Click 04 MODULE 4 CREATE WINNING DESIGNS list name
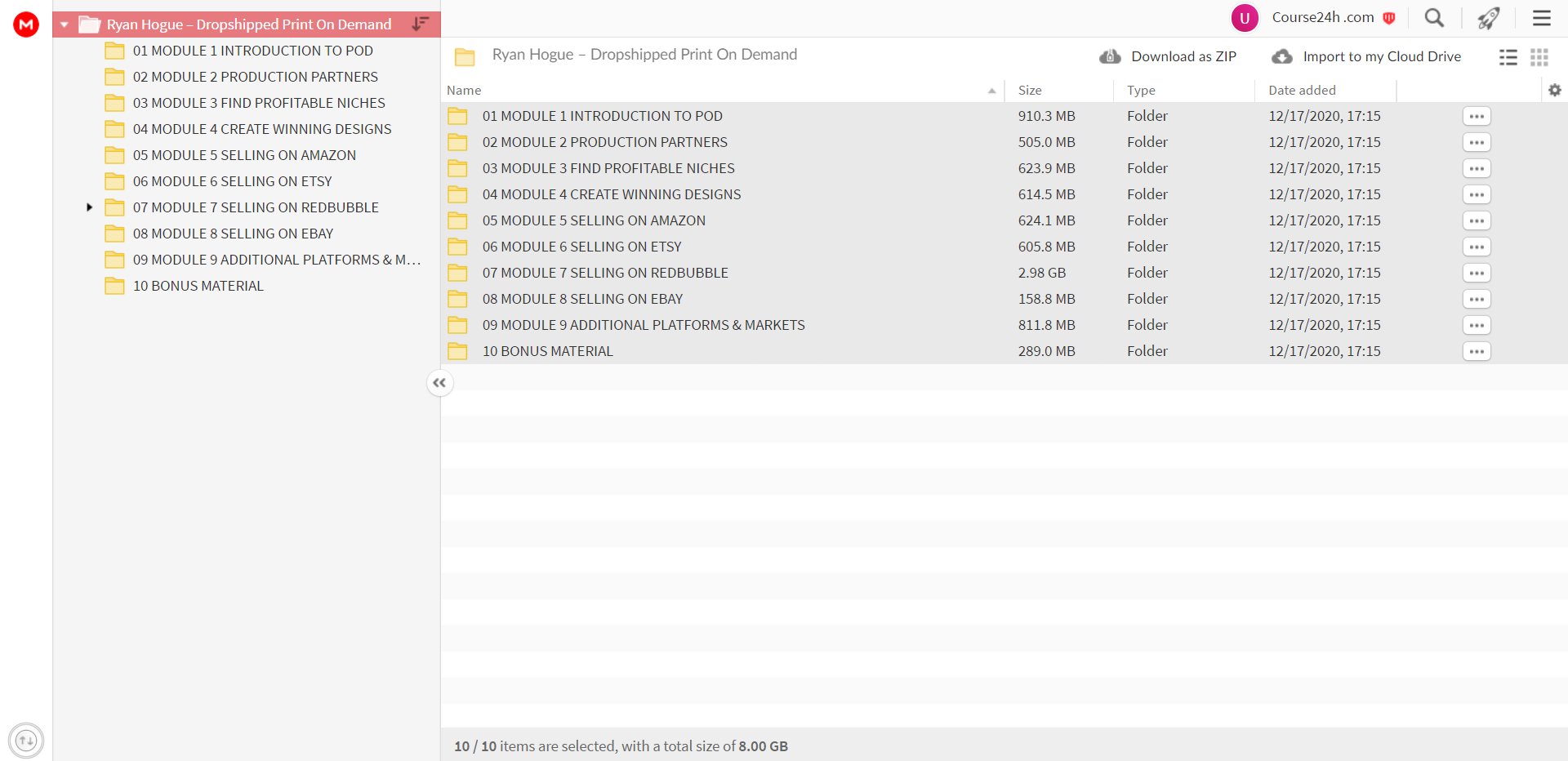 (x=612, y=194)
